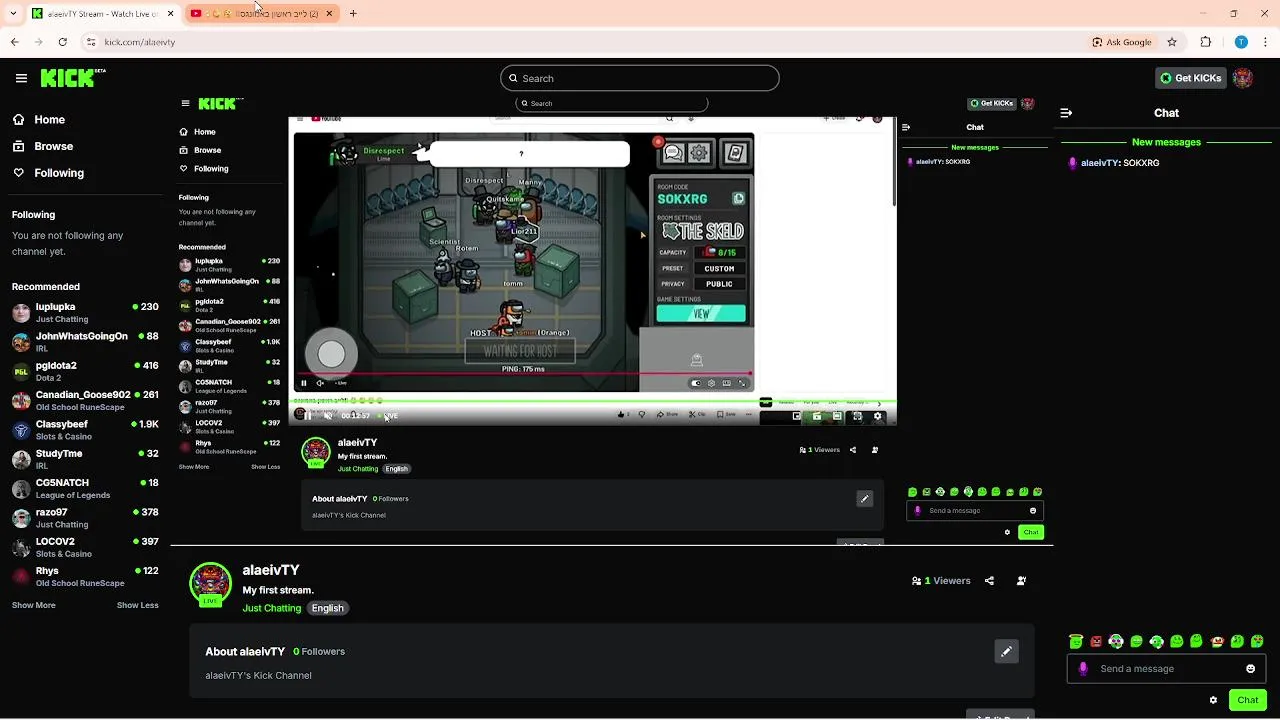Viewport: 1280px width, 720px height.
Task: Collapse the list with main Show Less
Action: coord(137,605)
